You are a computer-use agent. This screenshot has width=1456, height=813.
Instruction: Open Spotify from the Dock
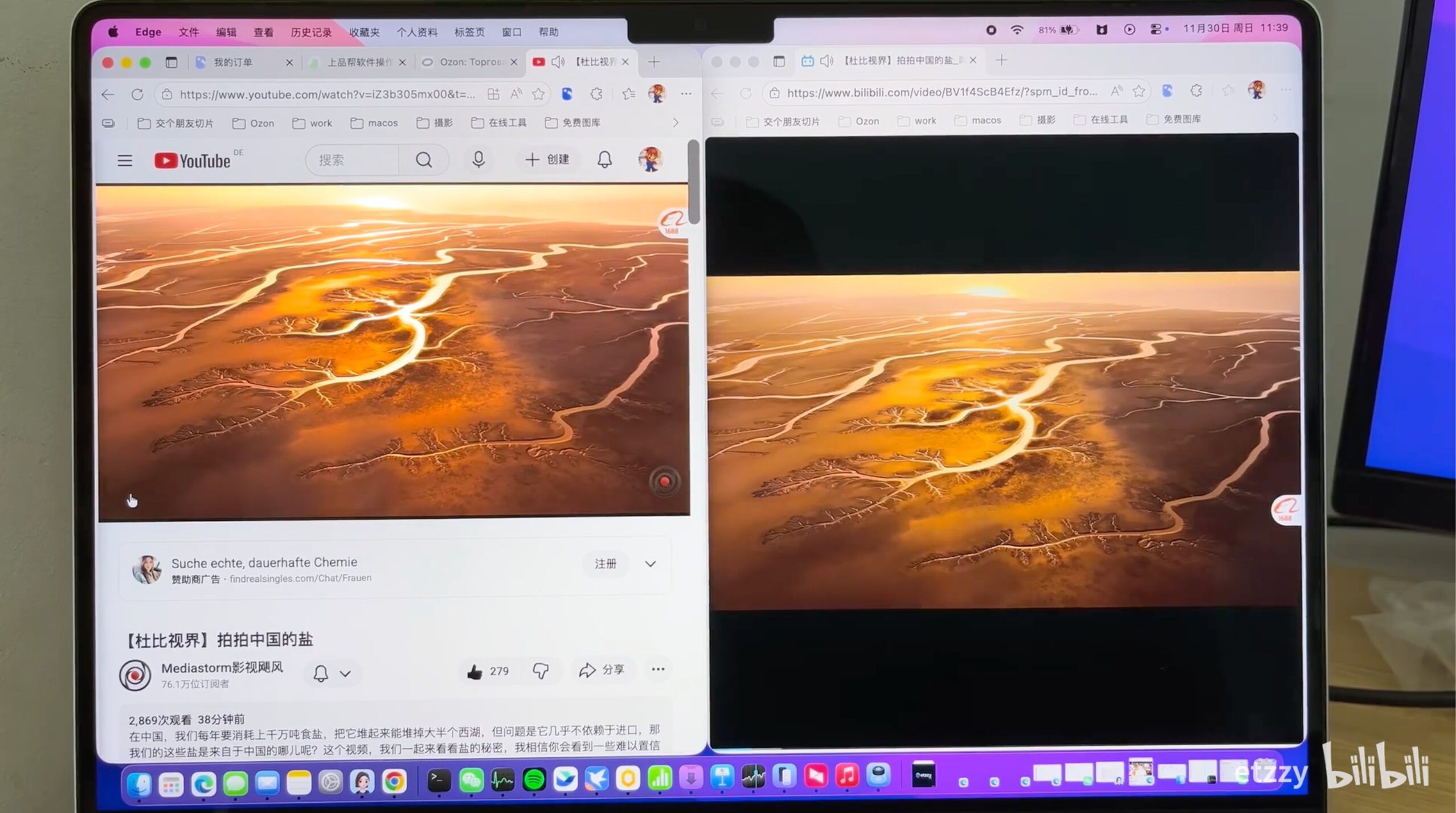click(x=534, y=779)
